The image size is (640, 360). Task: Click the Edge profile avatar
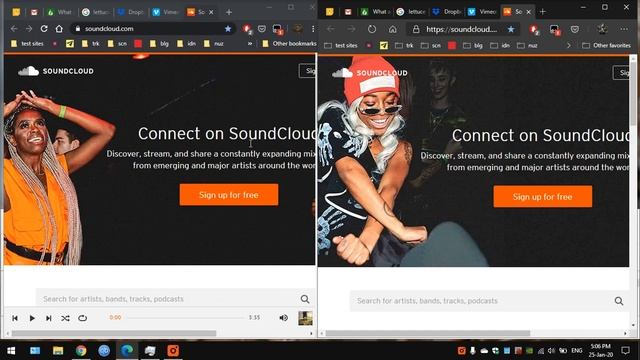click(602, 29)
